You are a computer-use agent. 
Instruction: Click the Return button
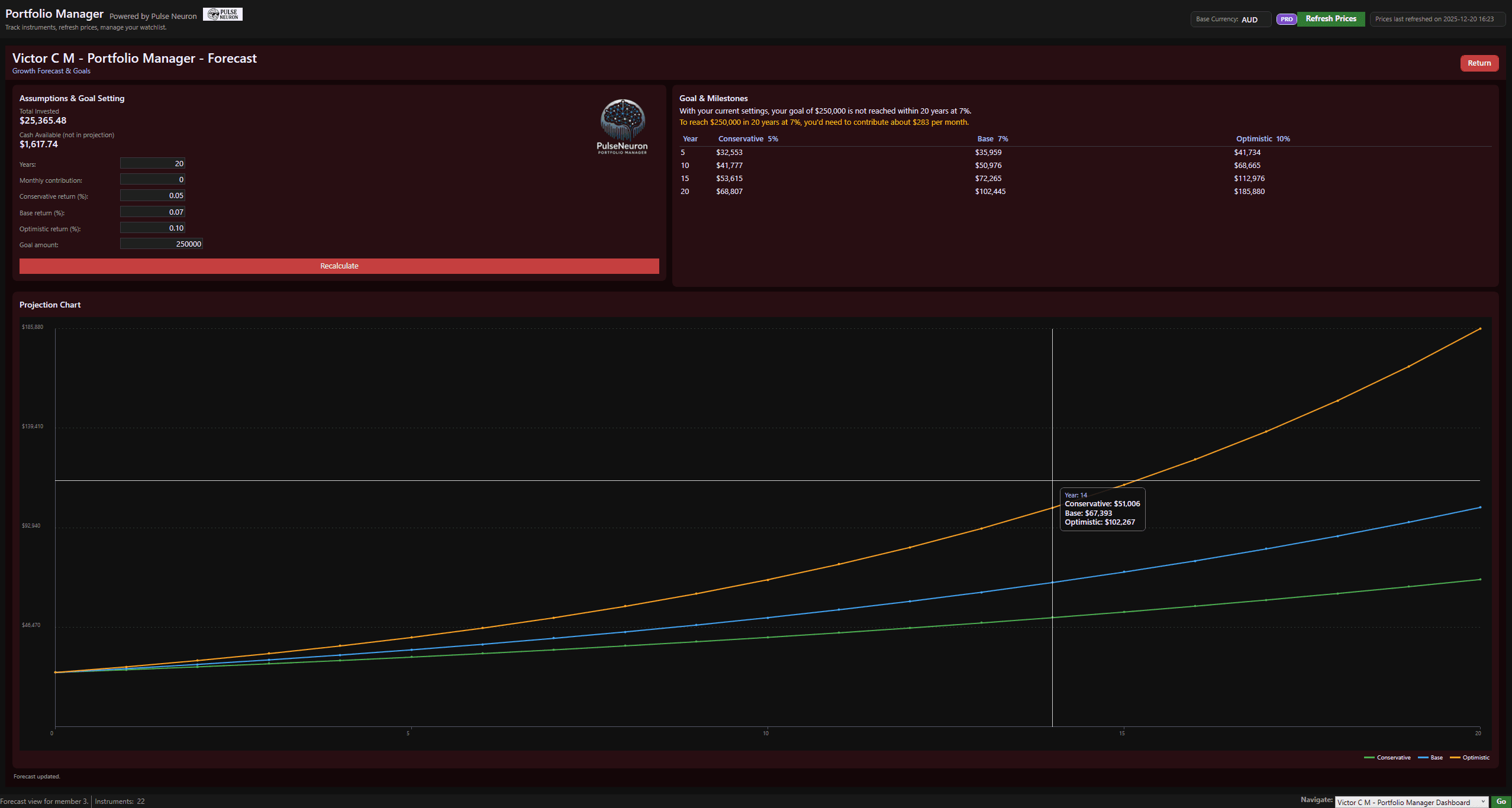click(1479, 63)
